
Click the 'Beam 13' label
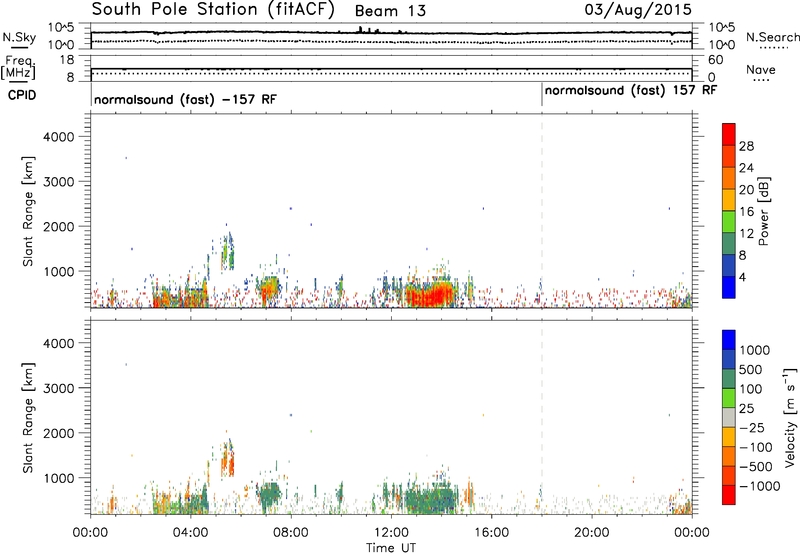[x=390, y=11]
